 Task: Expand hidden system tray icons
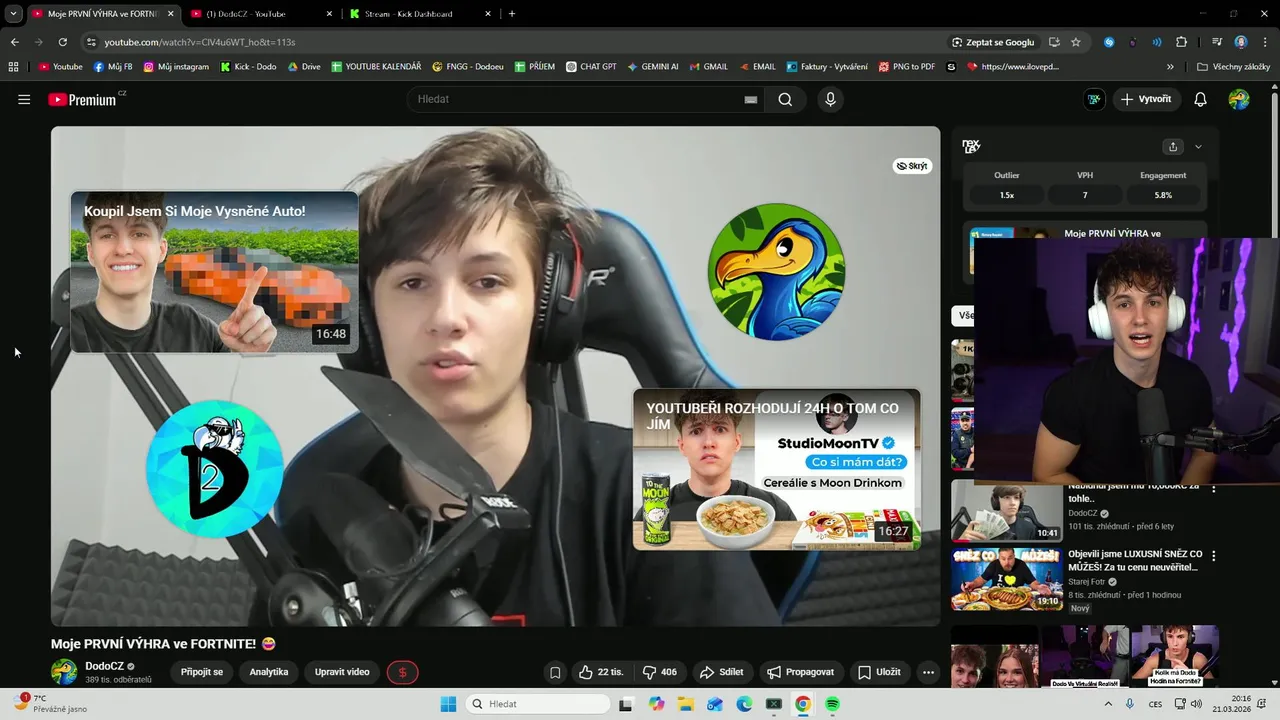[1109, 704]
